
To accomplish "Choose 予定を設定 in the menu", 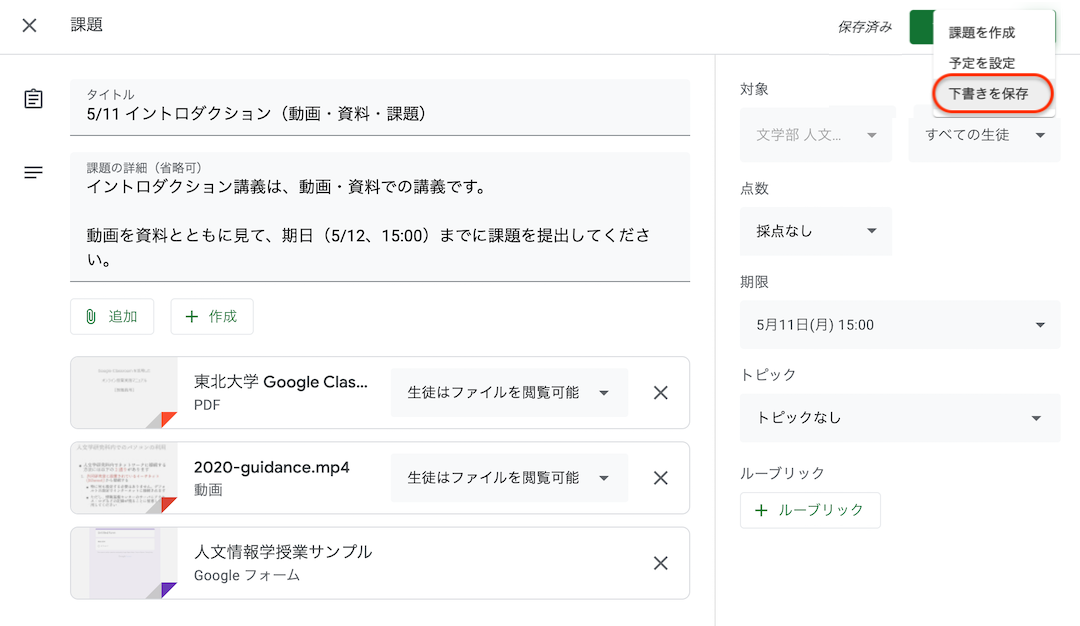I will pyautogui.click(x=982, y=63).
